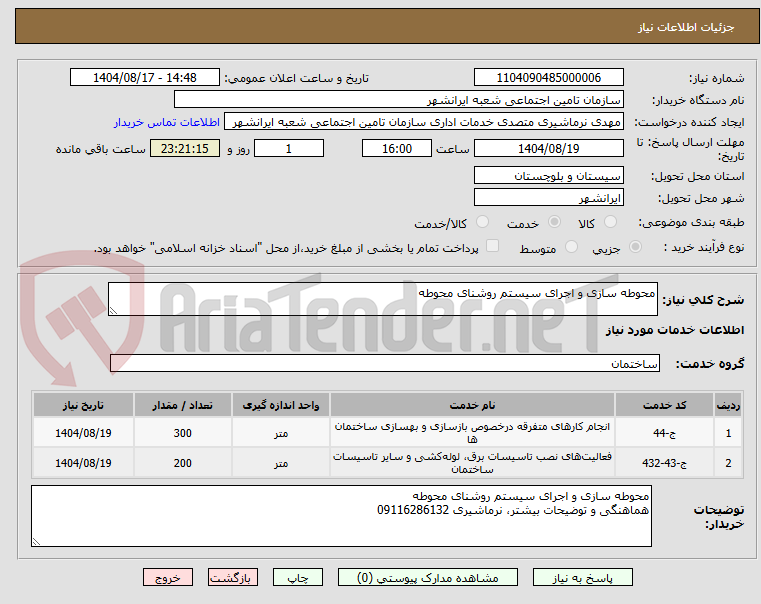Click the announcement date field 1404/08/17 - 14:48

click(145, 78)
